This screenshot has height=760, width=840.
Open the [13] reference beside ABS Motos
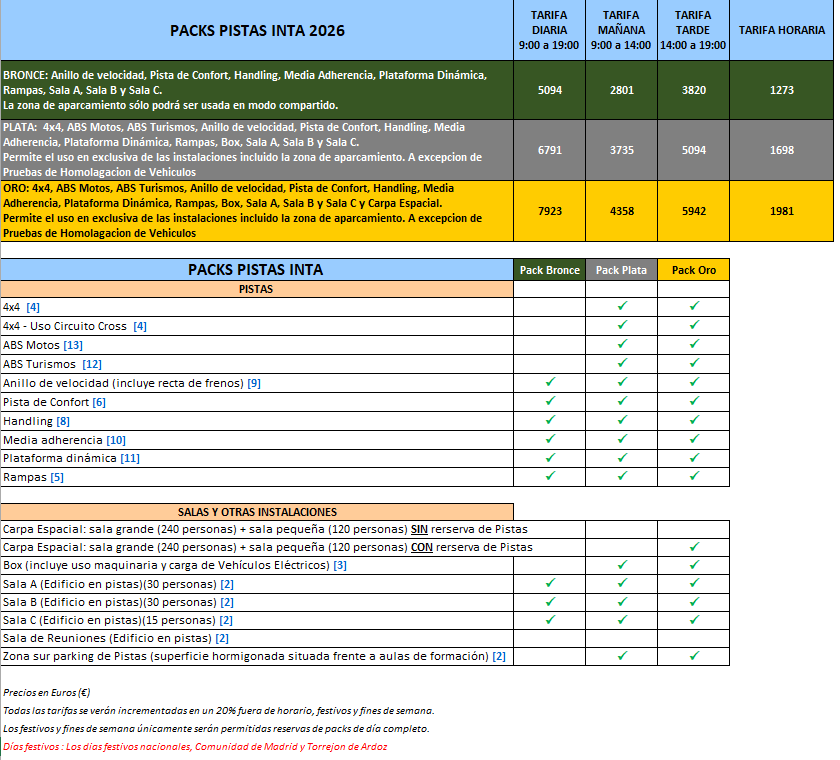pos(73,345)
